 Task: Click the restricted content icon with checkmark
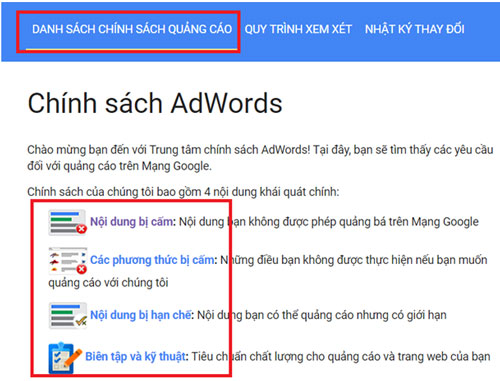68,315
